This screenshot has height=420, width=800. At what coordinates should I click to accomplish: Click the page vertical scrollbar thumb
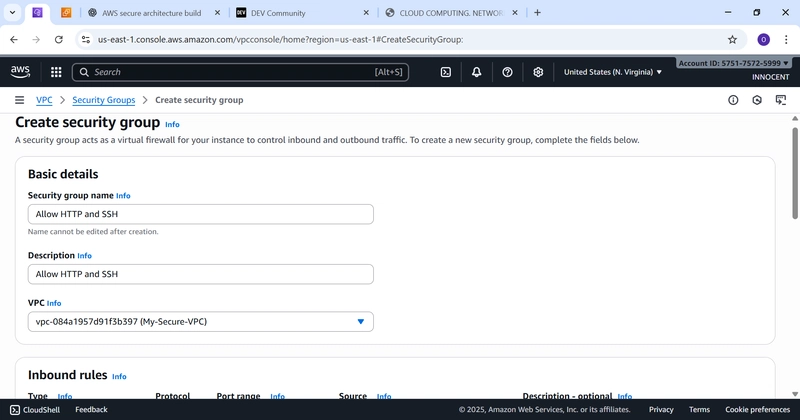coord(795,174)
